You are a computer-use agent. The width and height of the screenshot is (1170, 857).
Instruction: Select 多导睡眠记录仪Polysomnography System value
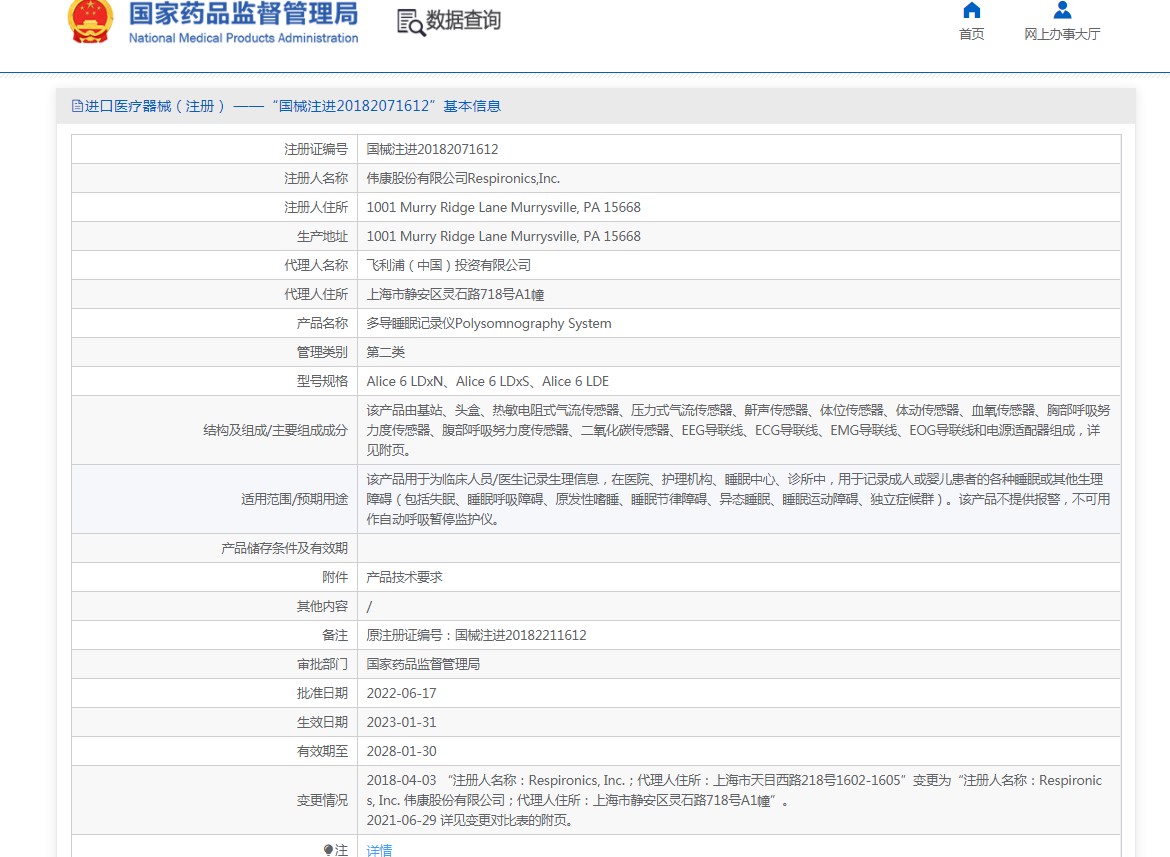[489, 323]
